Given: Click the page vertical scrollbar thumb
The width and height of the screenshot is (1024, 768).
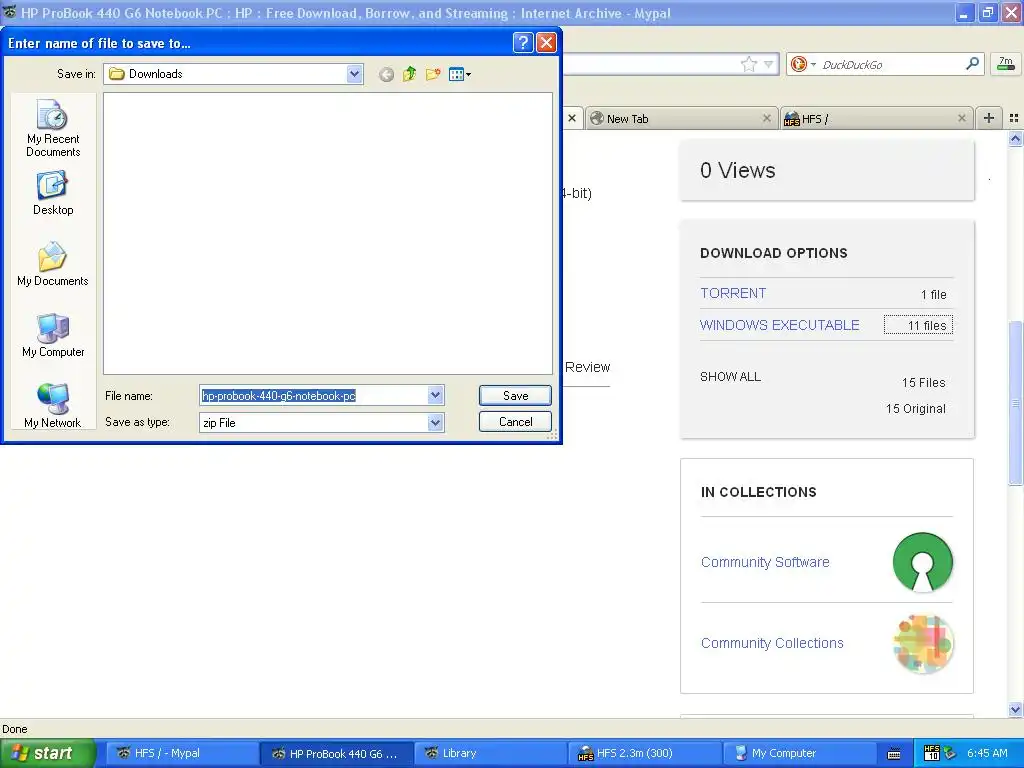Looking at the screenshot, I should (x=1015, y=403).
